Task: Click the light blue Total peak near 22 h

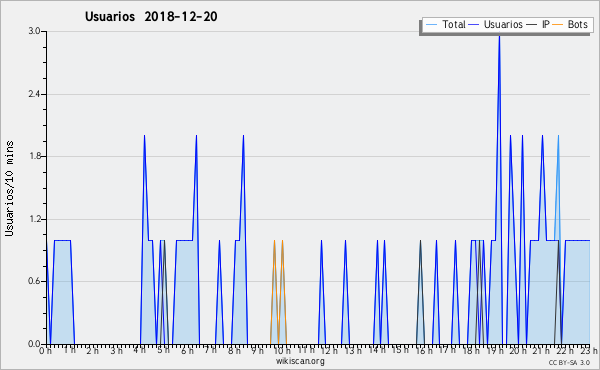Action: (x=558, y=136)
